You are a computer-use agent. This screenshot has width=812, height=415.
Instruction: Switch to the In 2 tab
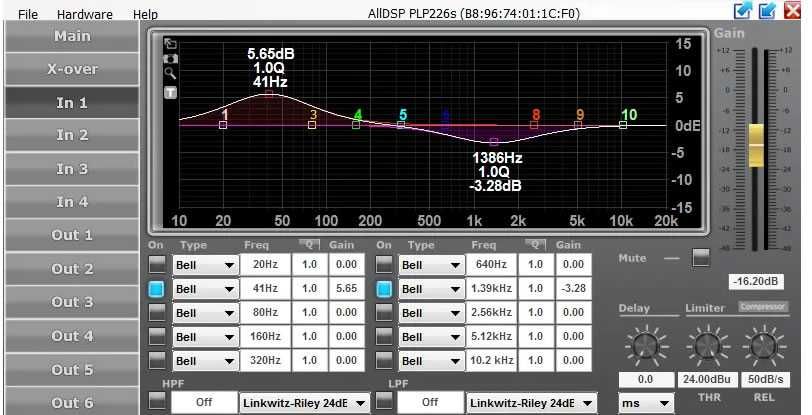pos(72,135)
